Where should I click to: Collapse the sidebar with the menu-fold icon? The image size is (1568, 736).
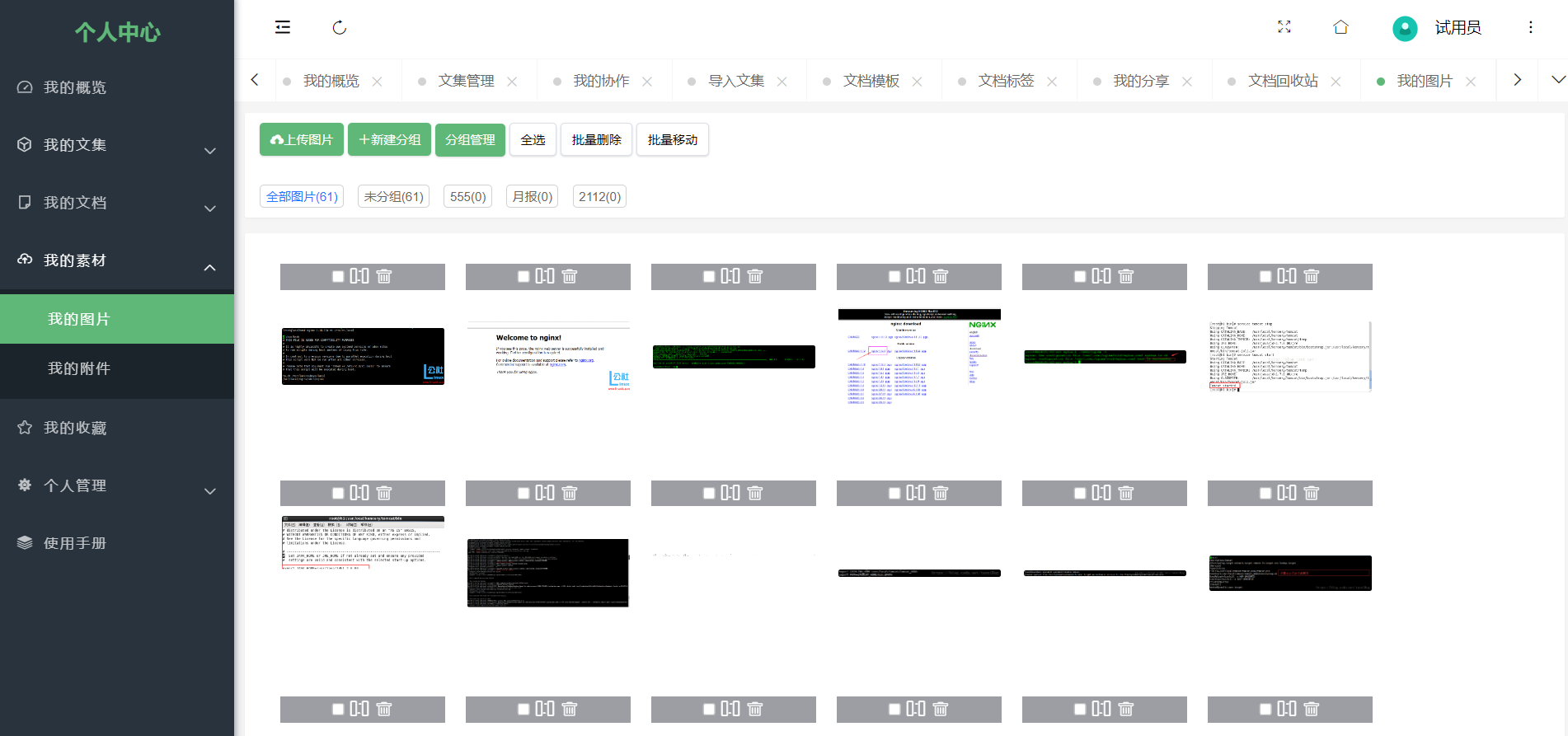[x=283, y=27]
